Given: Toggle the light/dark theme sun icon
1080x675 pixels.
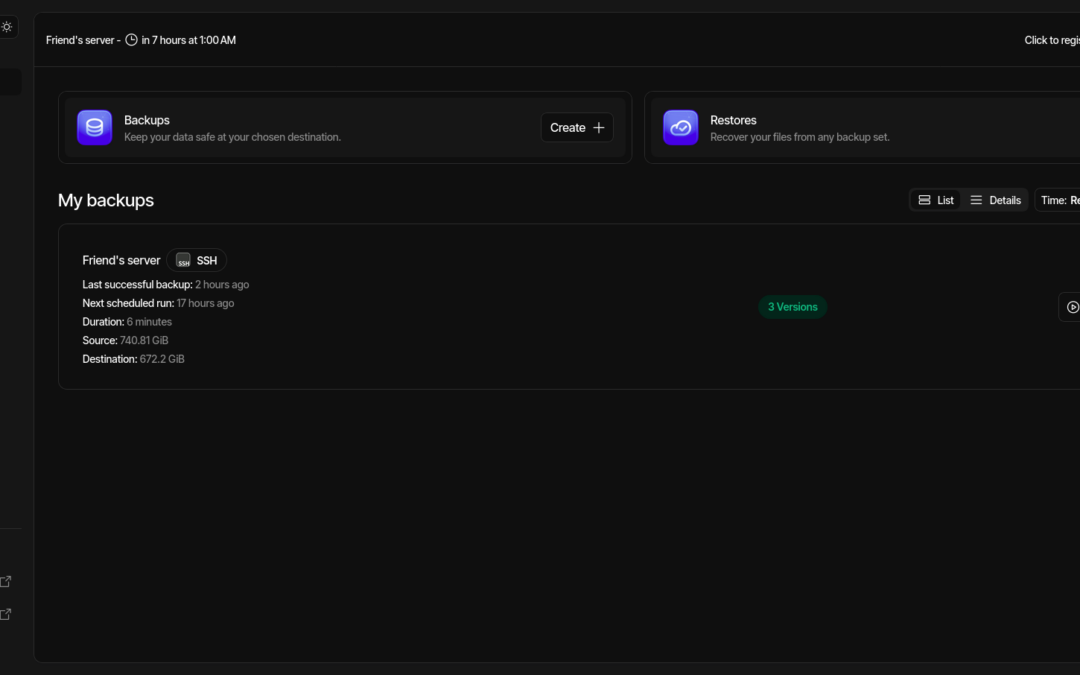Looking at the screenshot, I should click(x=7, y=27).
